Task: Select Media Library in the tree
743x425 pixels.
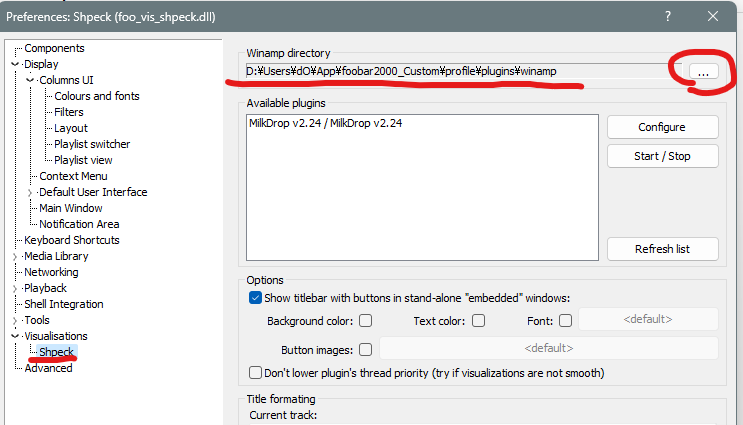Action: 56,256
